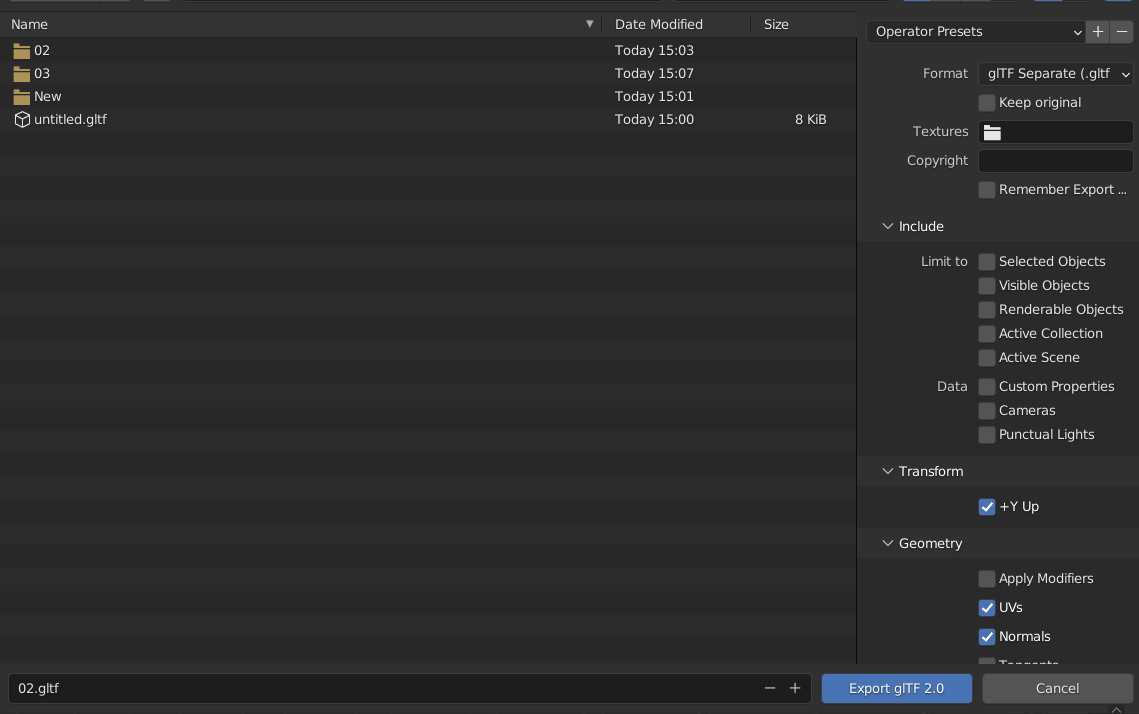1139x714 pixels.
Task: Increment the filename number
Action: [795, 688]
